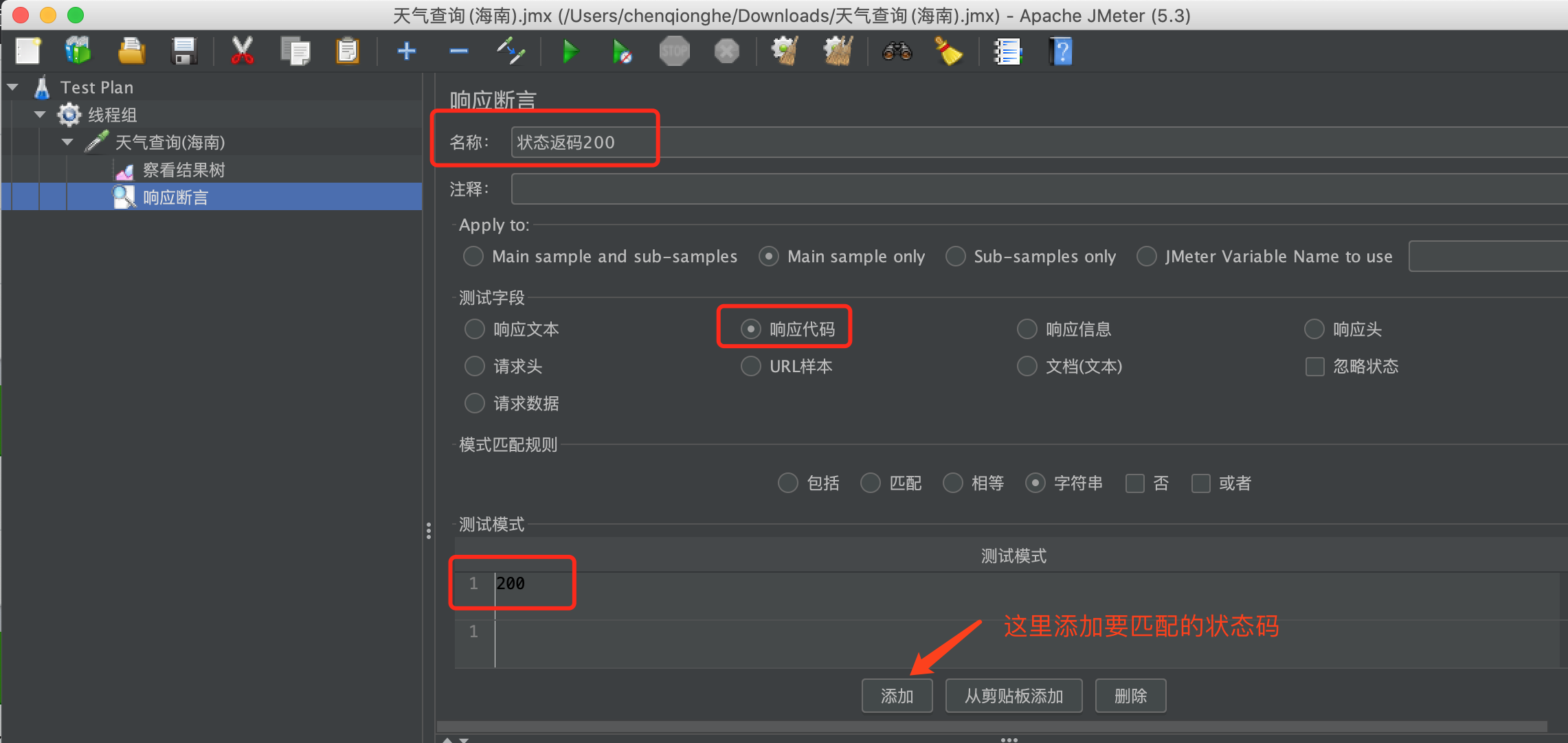Open the Function Helper list icon
This screenshot has width=1568, height=743.
(x=1007, y=52)
